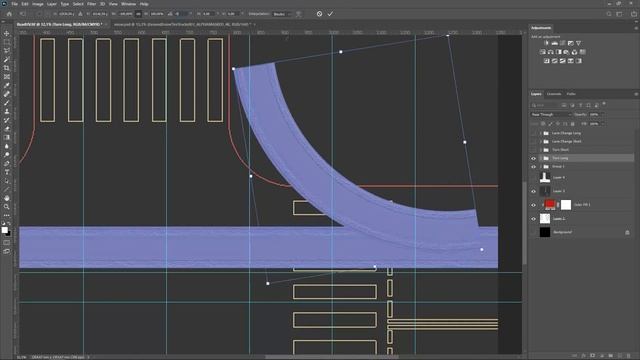Show the Lane Change Short group
Image resolution: width=640 pixels, height=360 pixels.
[533, 142]
